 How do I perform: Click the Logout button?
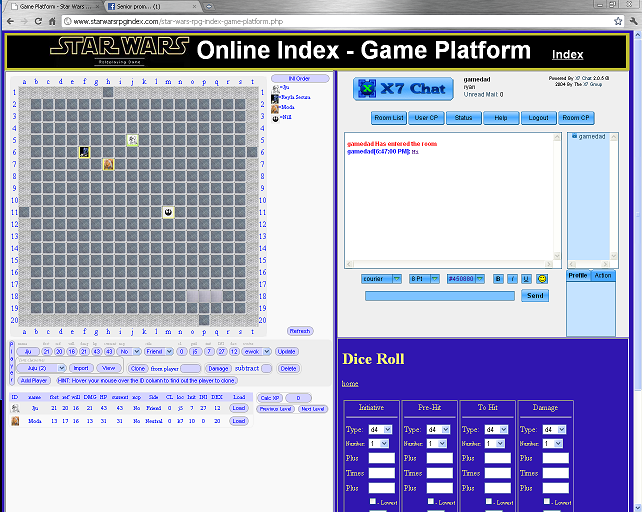tap(538, 118)
